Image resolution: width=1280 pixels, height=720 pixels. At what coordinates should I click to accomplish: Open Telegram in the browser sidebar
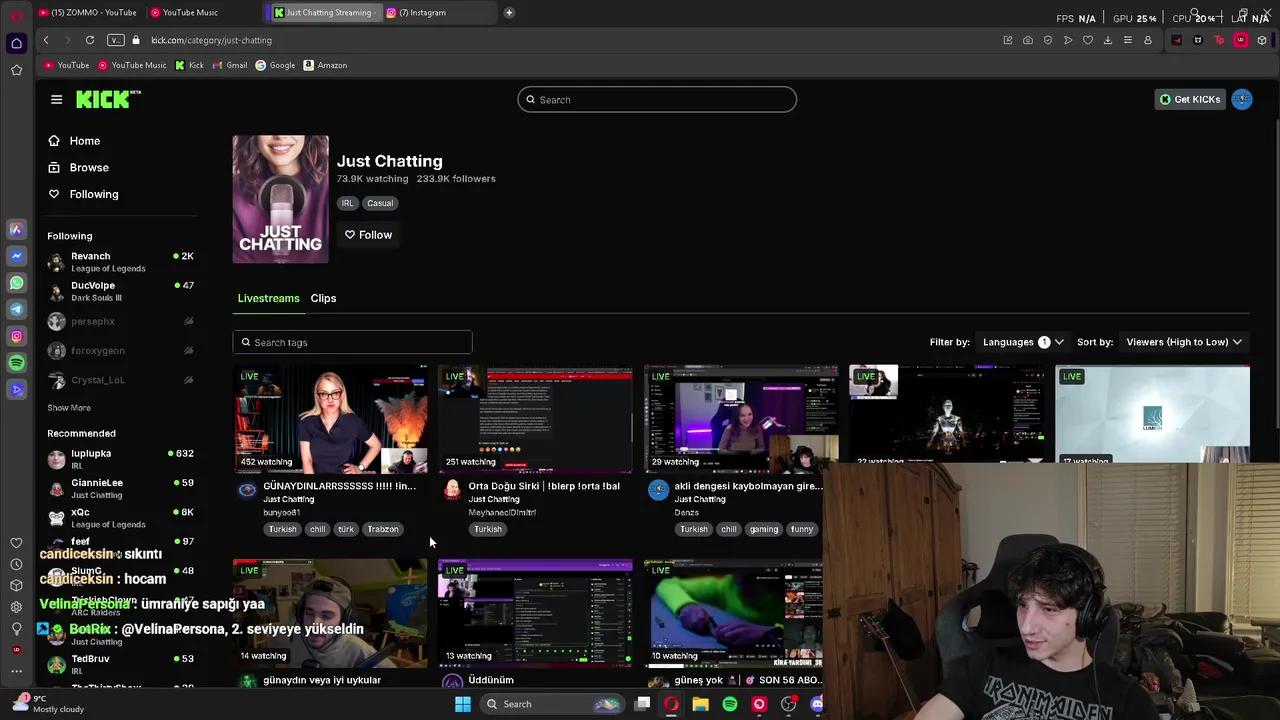tap(16, 310)
